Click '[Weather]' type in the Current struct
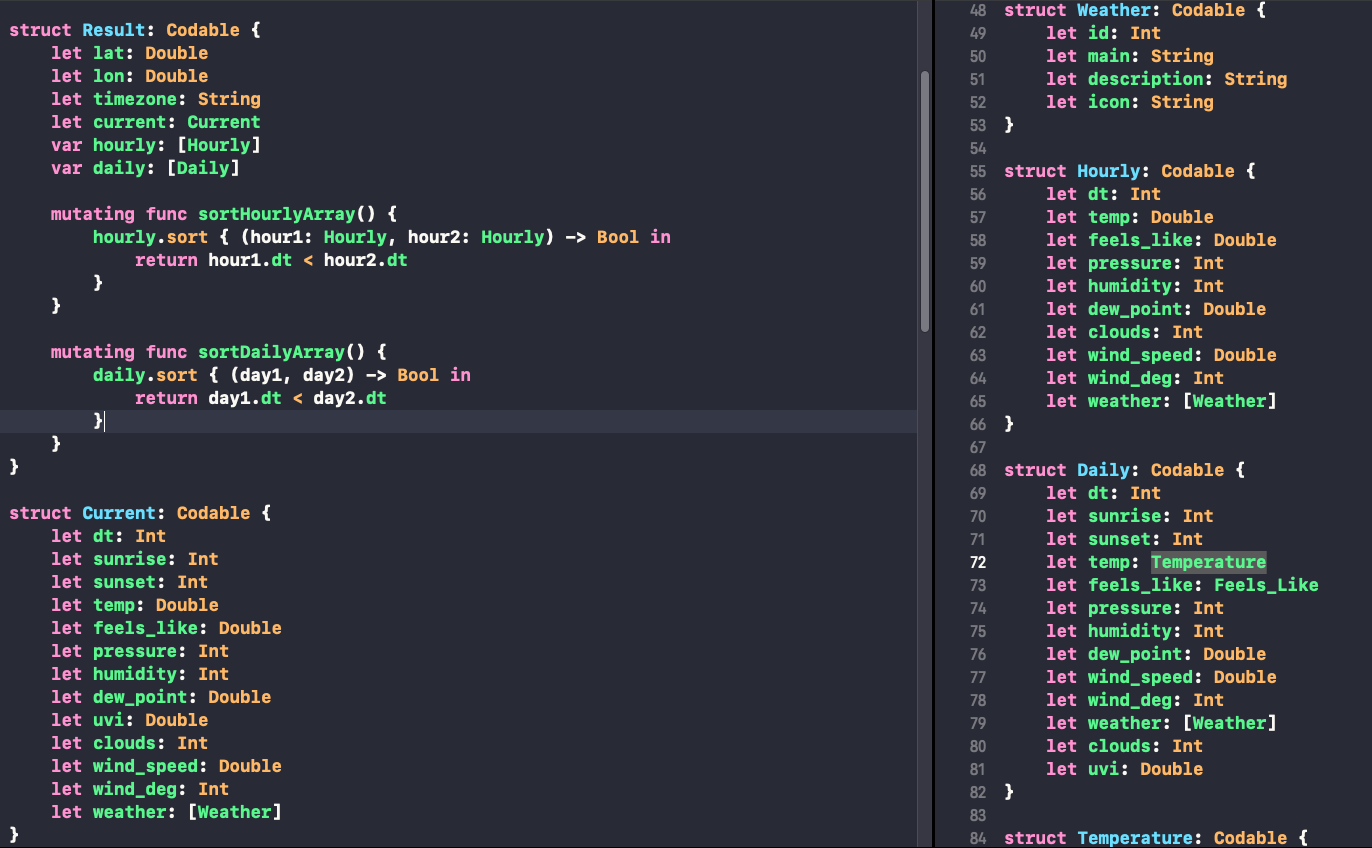 pyautogui.click(x=234, y=812)
